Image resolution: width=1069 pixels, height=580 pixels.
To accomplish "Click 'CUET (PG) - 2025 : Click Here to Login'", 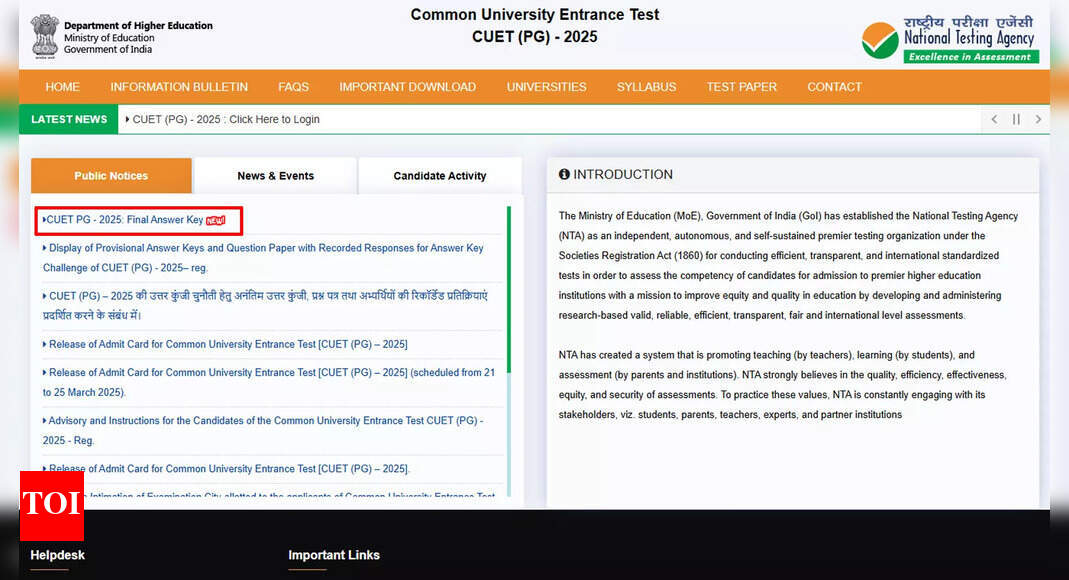I will tap(226, 119).
